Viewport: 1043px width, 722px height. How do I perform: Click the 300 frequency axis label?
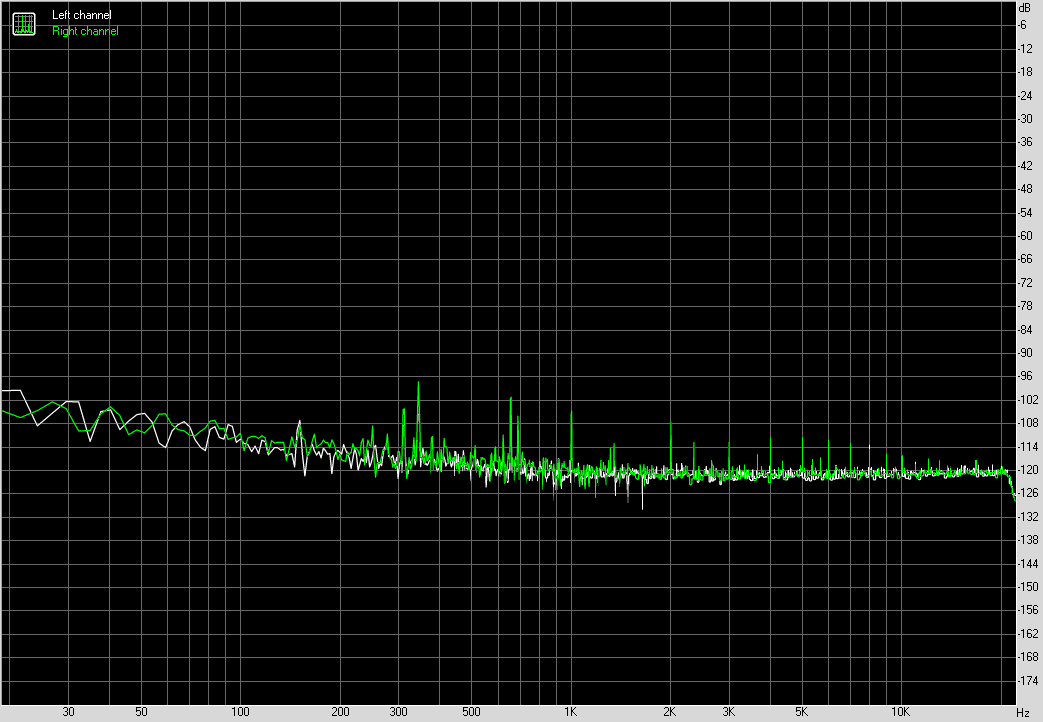point(398,712)
